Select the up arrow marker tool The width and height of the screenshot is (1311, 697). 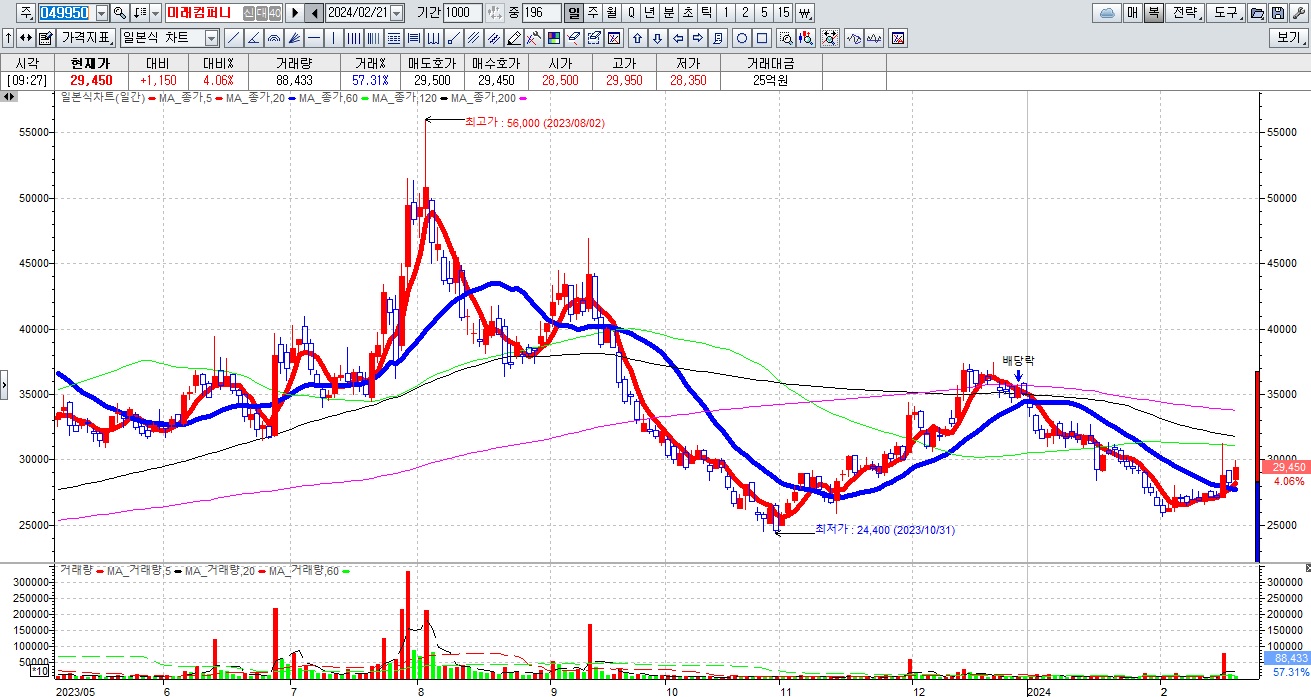click(637, 38)
